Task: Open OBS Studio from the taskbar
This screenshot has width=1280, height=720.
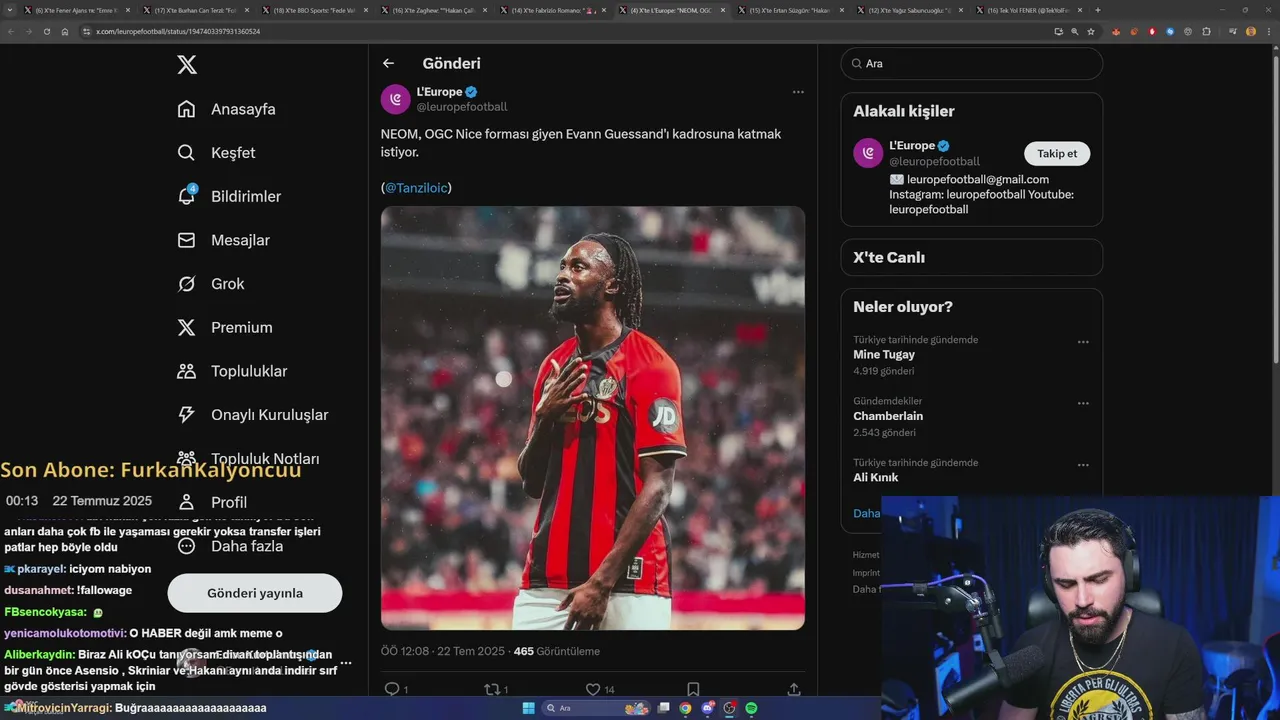Action: click(x=729, y=708)
